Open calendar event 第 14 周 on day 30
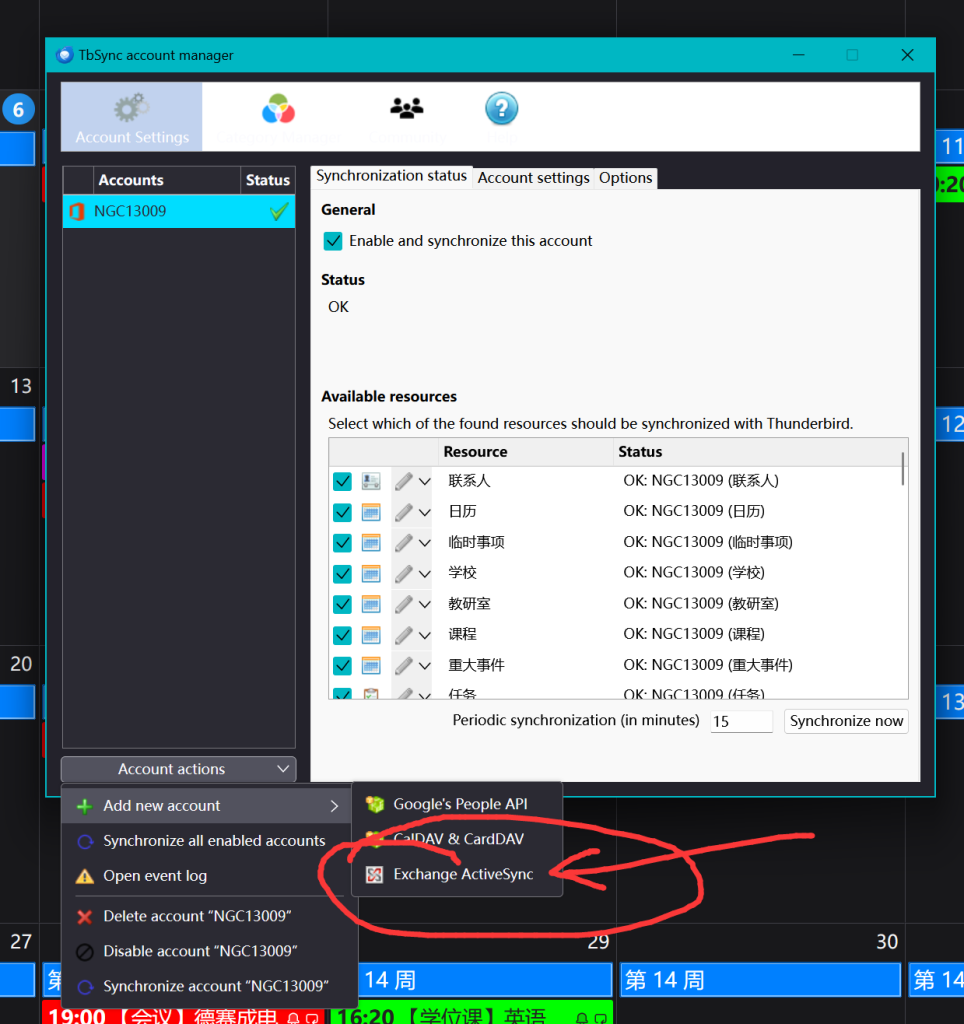Viewport: 964px width, 1024px height. pyautogui.click(x=760, y=980)
